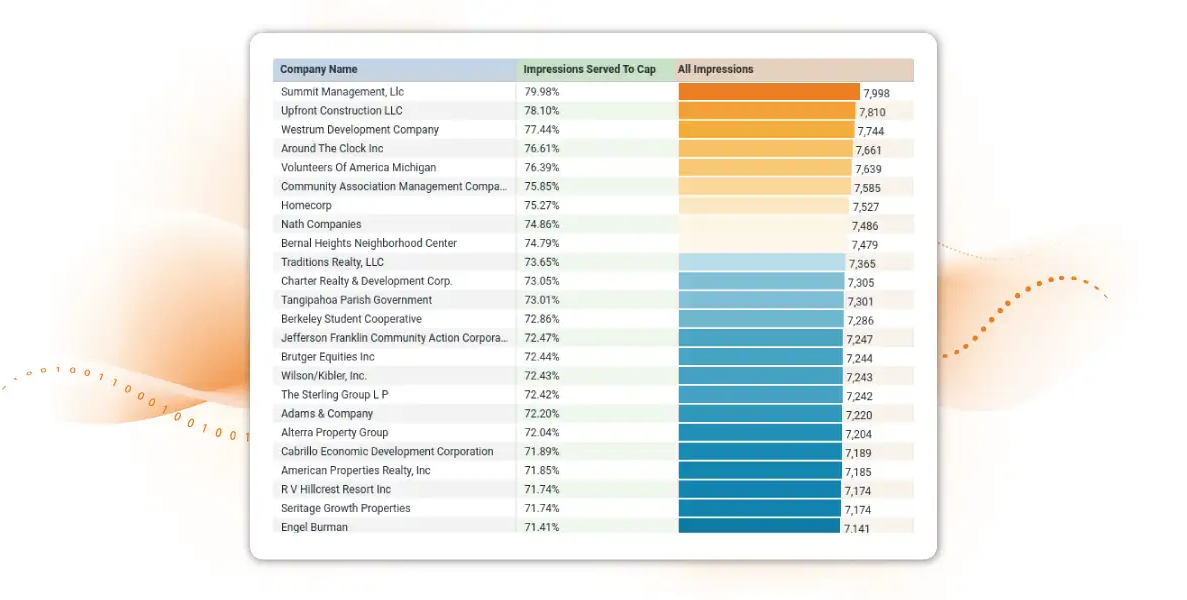Select Upfront Construction LLC company name
The height and width of the screenshot is (600, 1187).
pyautogui.click(x=341, y=110)
